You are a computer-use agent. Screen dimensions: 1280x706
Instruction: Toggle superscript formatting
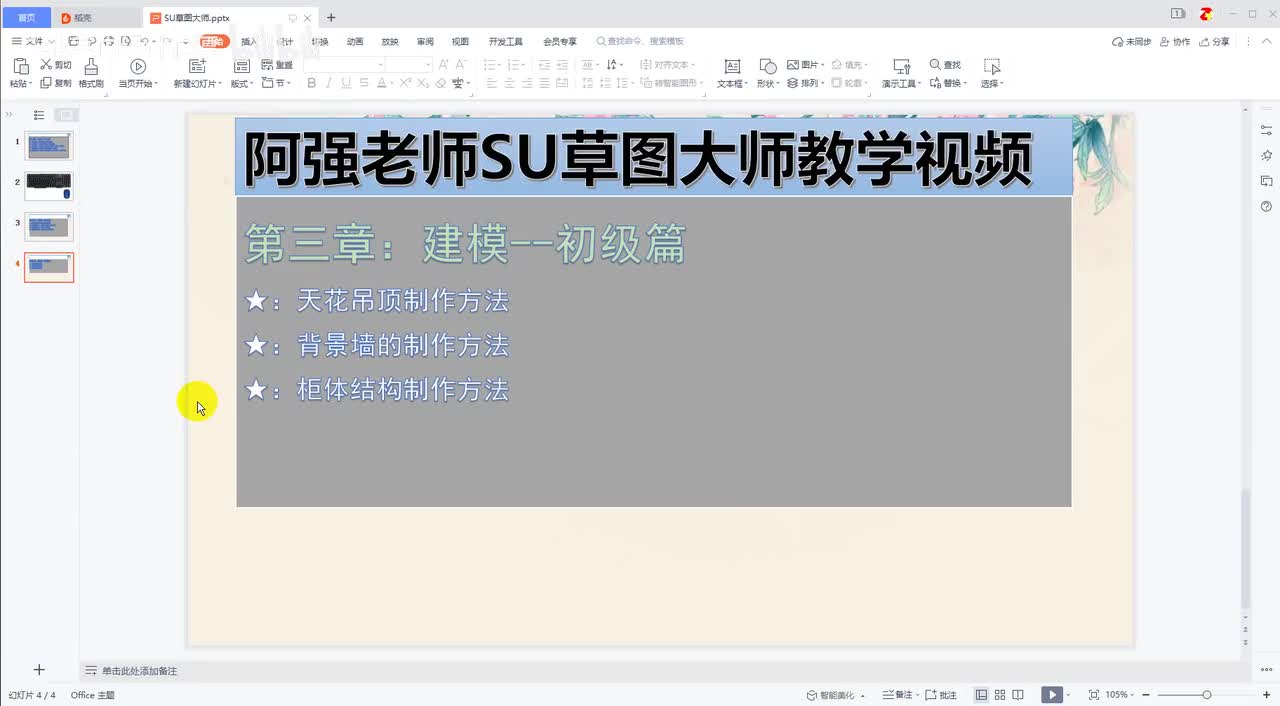(x=406, y=83)
